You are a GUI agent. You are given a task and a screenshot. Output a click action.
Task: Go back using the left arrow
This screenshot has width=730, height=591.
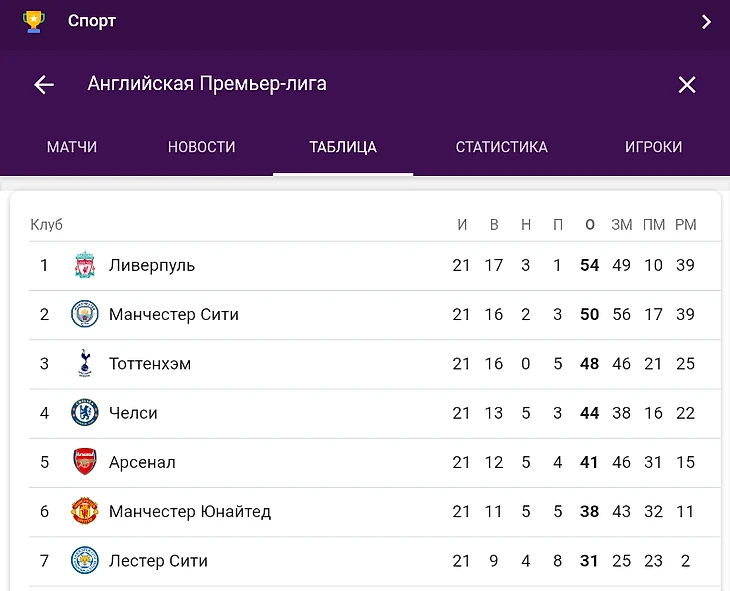click(x=44, y=85)
